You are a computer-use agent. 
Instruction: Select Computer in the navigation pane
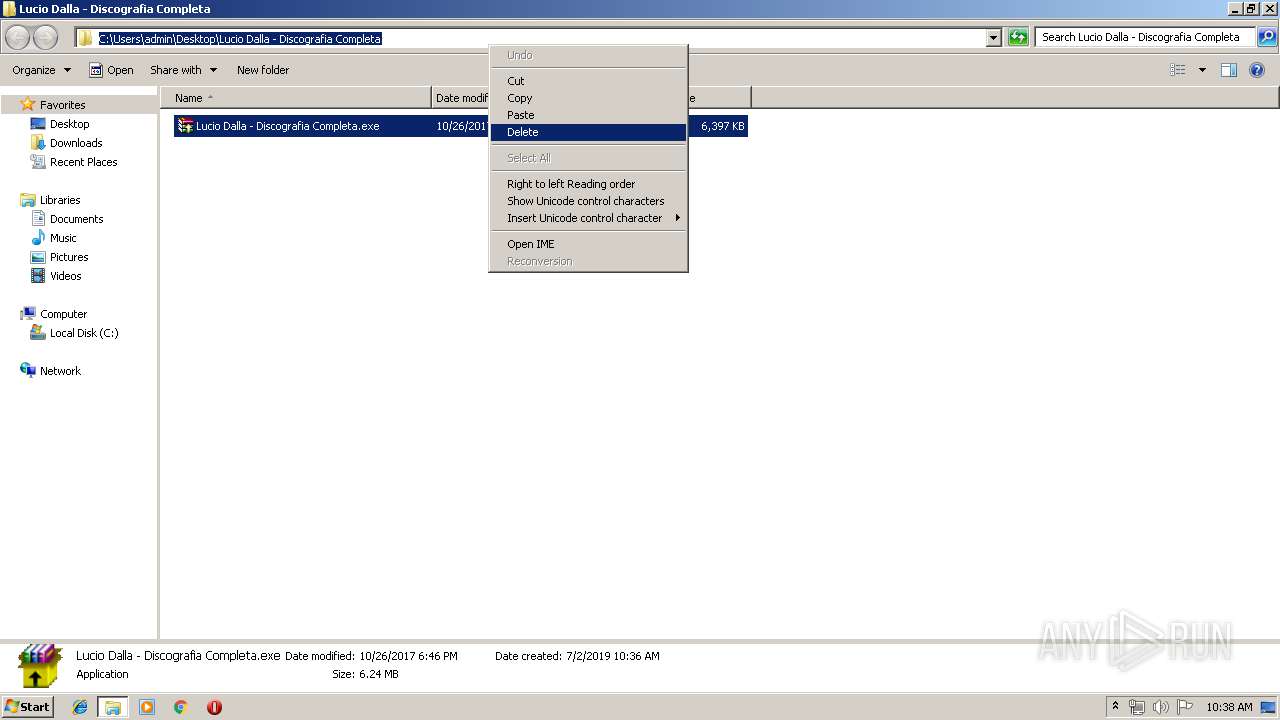[x=63, y=314]
